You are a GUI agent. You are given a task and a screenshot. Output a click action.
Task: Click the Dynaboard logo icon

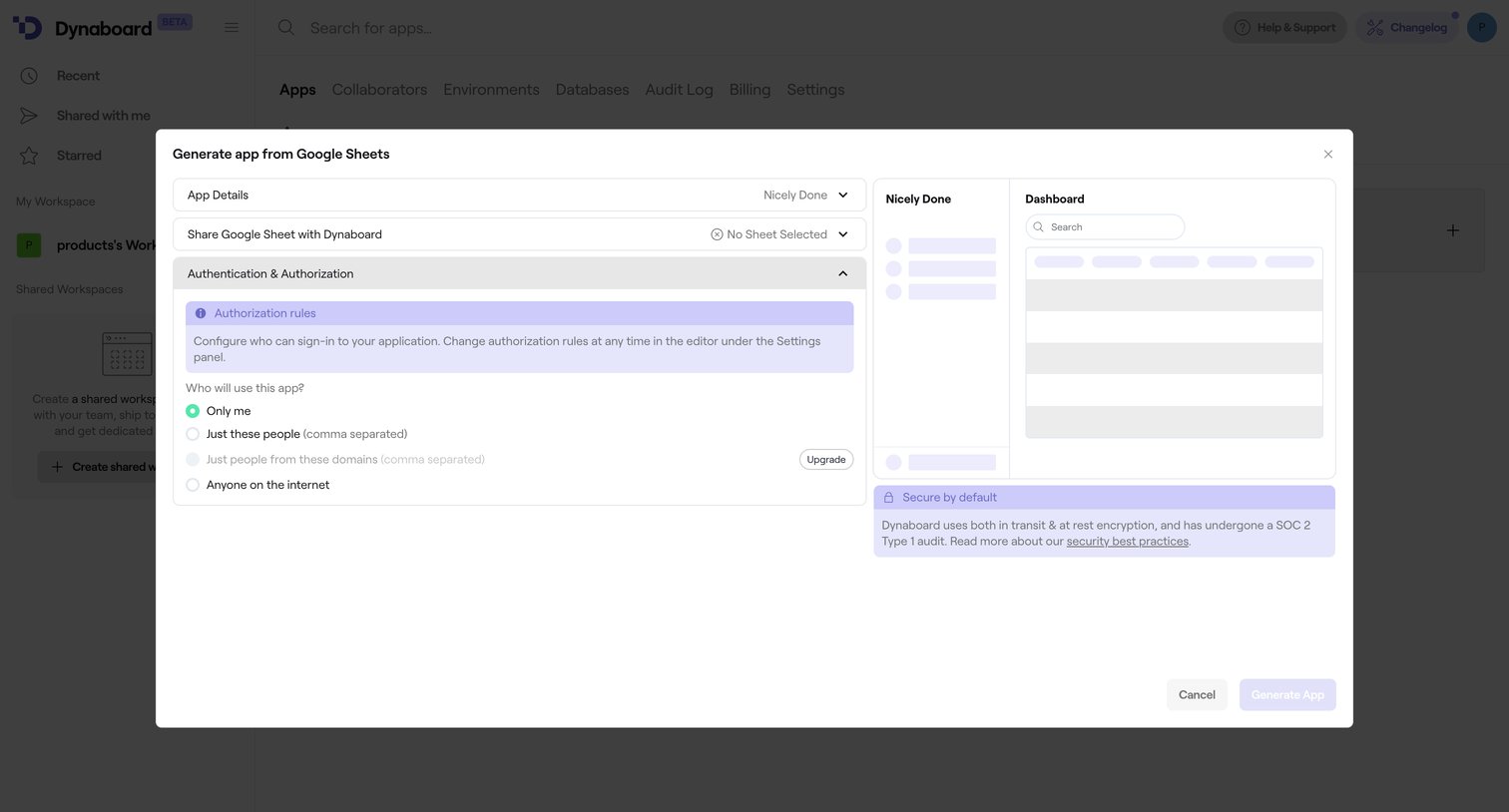[x=27, y=28]
